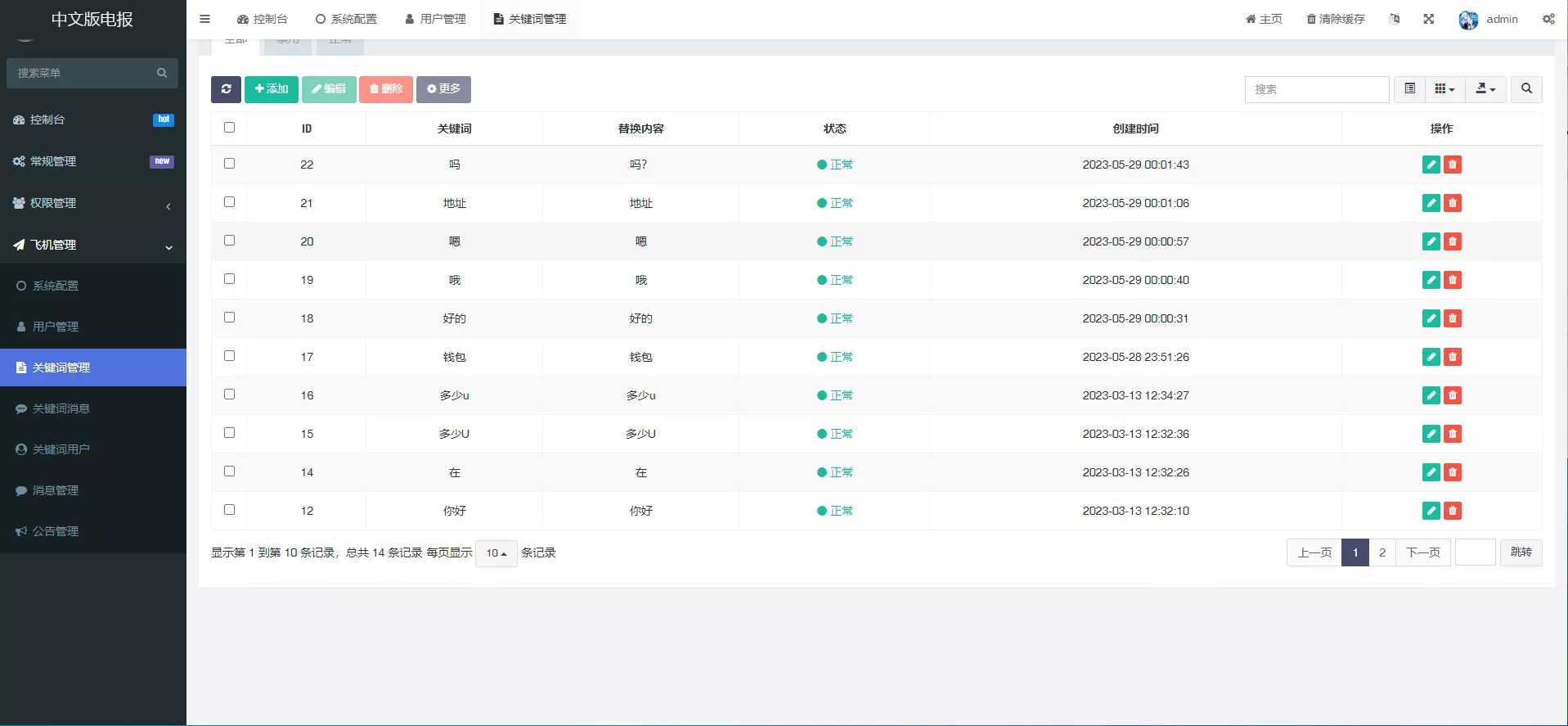Click the search magnifier button beside toolbar
The width and height of the screenshot is (1568, 726).
click(x=1526, y=89)
